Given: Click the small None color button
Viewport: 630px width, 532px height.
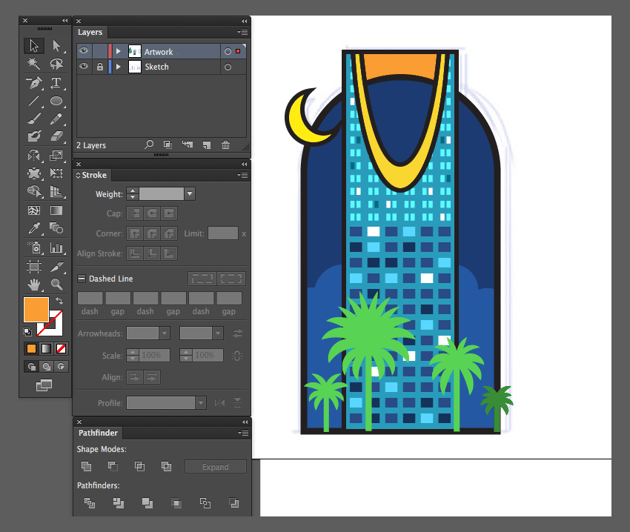Looking at the screenshot, I should (x=61, y=348).
